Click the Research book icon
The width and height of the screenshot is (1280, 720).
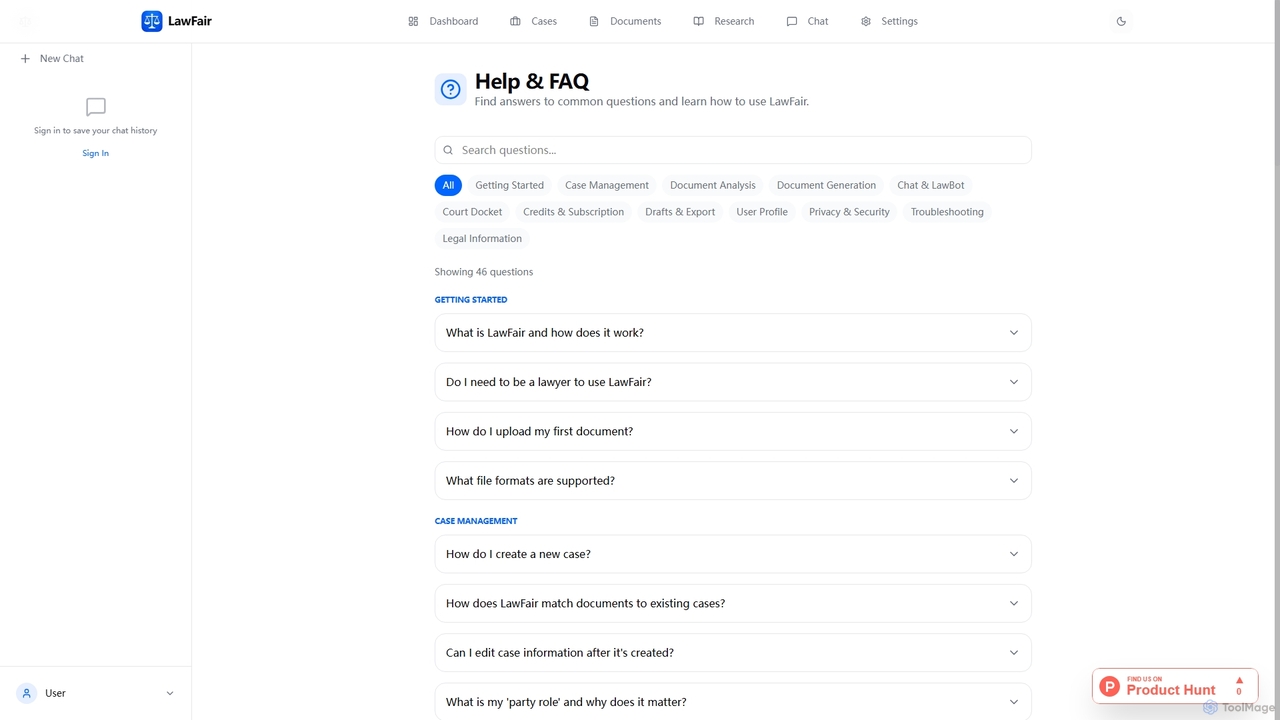(x=698, y=21)
